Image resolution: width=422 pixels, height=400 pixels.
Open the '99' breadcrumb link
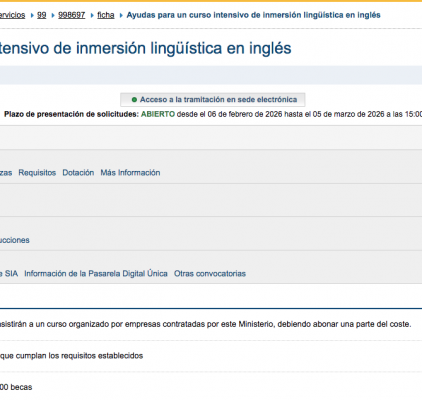coord(42,15)
